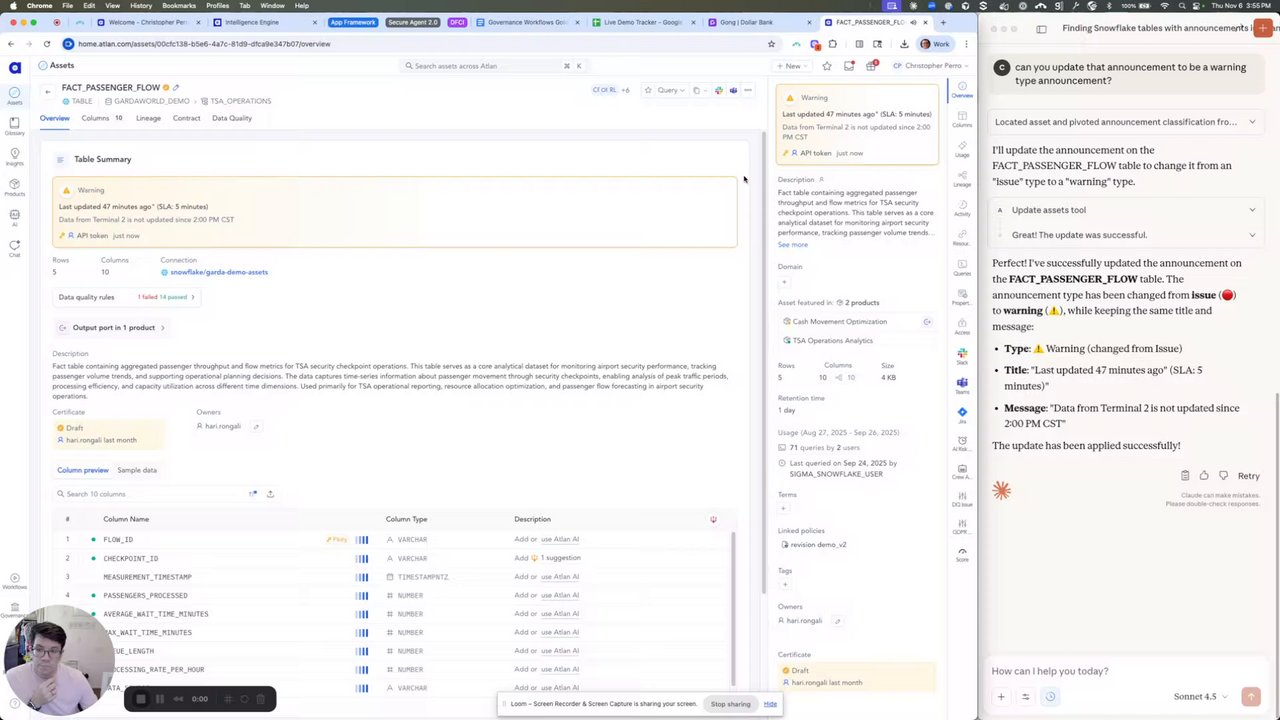Share the asset via the Slack icon
This screenshot has height=720, width=1280.
tap(718, 90)
